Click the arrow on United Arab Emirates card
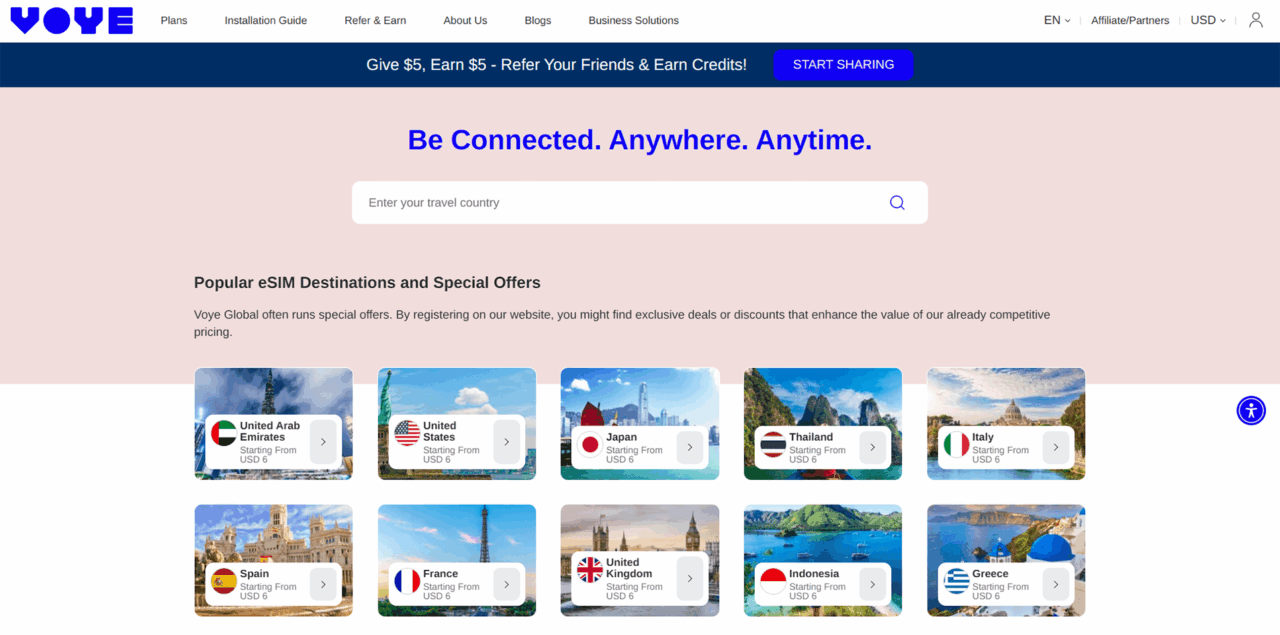Viewport: 1280px width, 635px height. point(323,442)
